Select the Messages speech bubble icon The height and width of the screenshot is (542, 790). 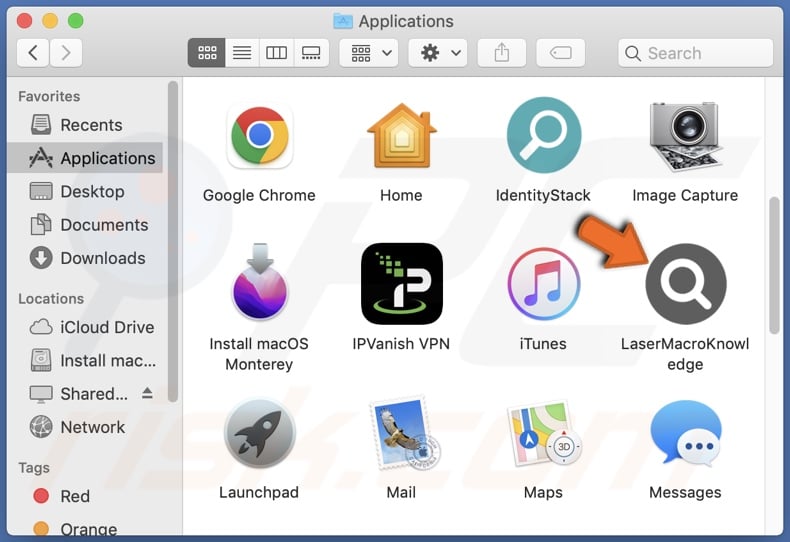(x=686, y=433)
